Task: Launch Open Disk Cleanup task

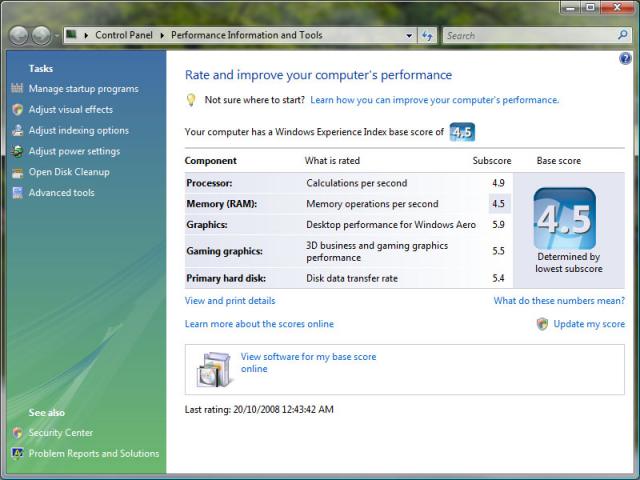Action: (69, 172)
